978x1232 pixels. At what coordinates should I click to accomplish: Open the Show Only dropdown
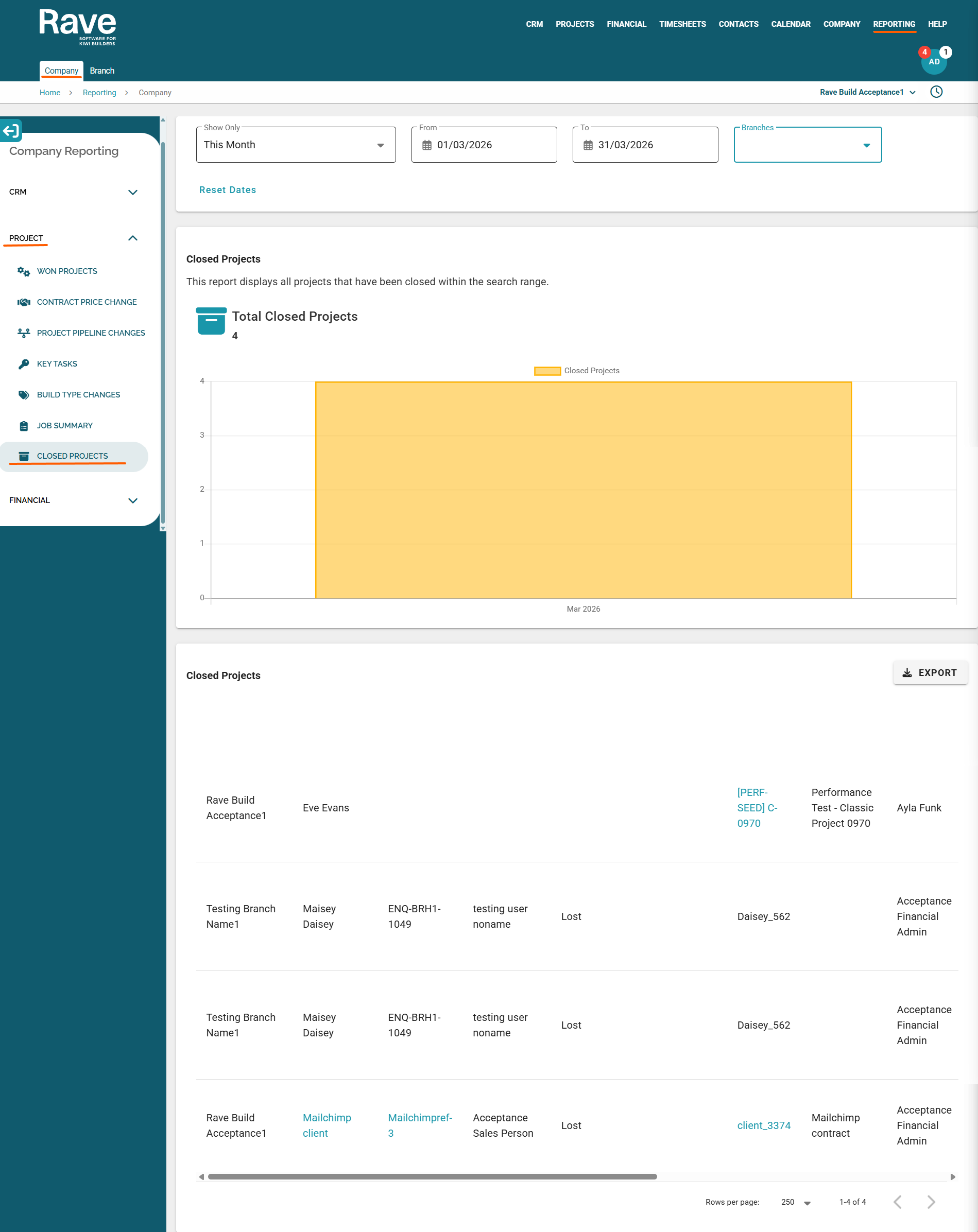click(x=296, y=145)
